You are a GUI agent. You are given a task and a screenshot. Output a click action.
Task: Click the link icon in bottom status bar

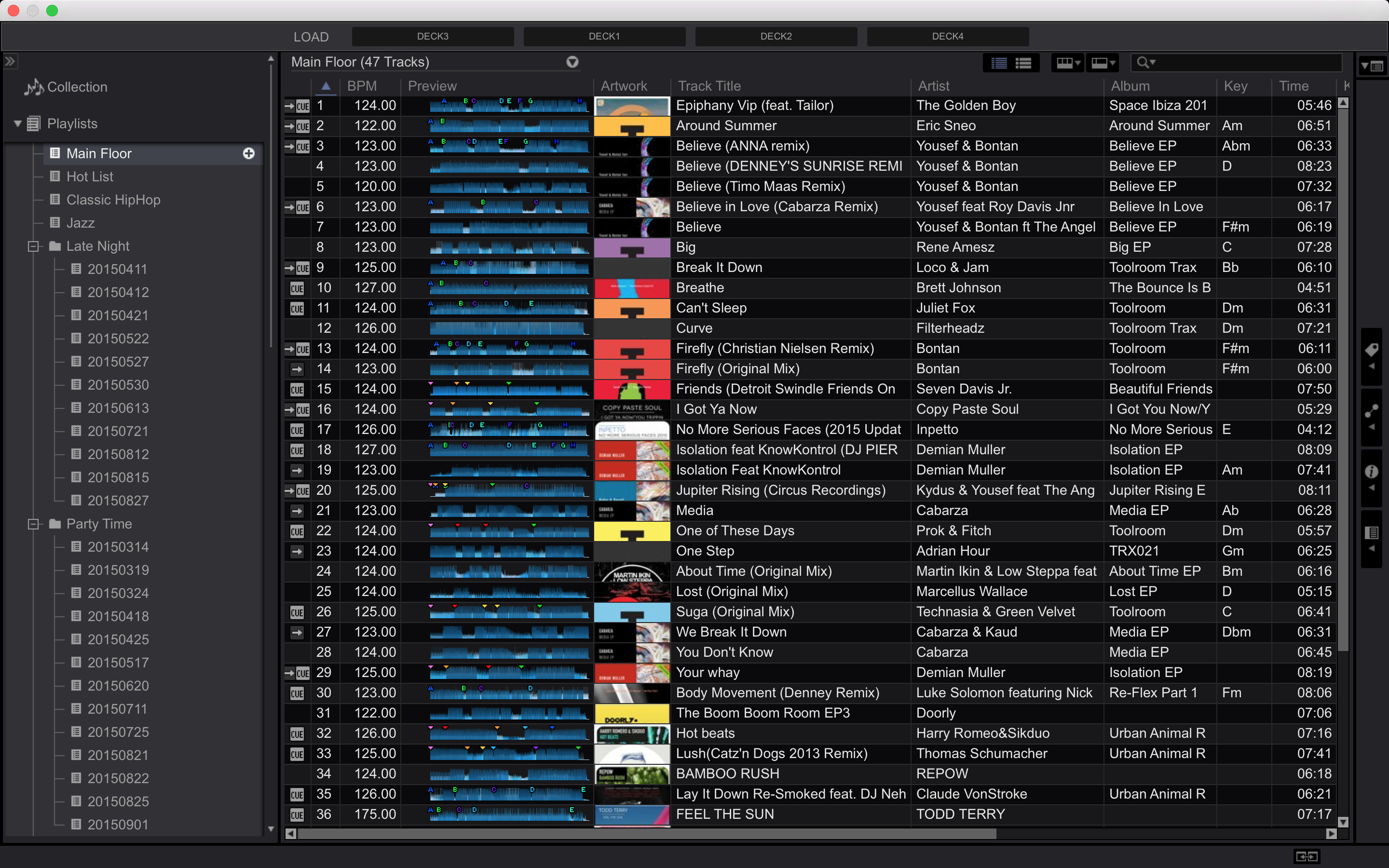(x=1307, y=856)
